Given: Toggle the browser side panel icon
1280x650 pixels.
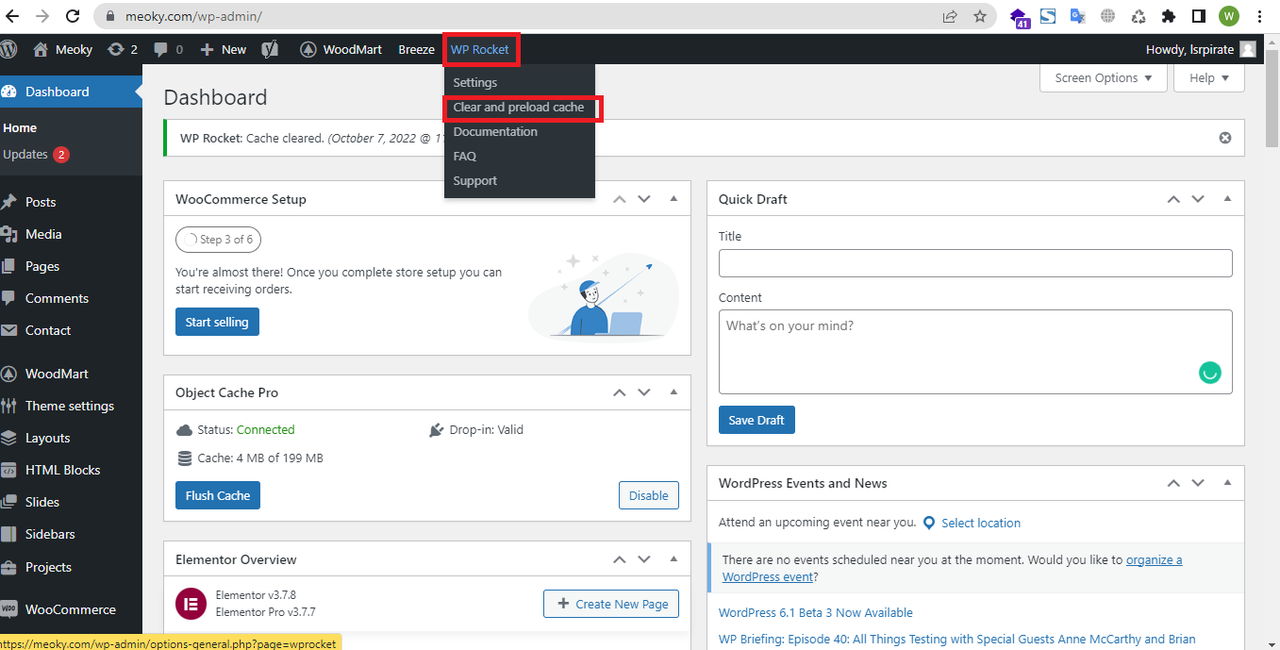Looking at the screenshot, I should [x=1198, y=16].
